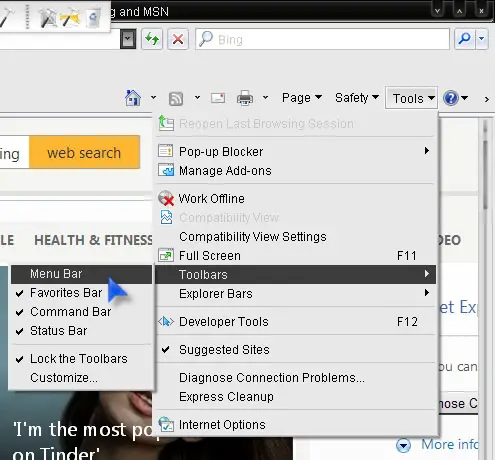The width and height of the screenshot is (495, 460).
Task: Click the Developer Tools icon
Action: [166, 322]
